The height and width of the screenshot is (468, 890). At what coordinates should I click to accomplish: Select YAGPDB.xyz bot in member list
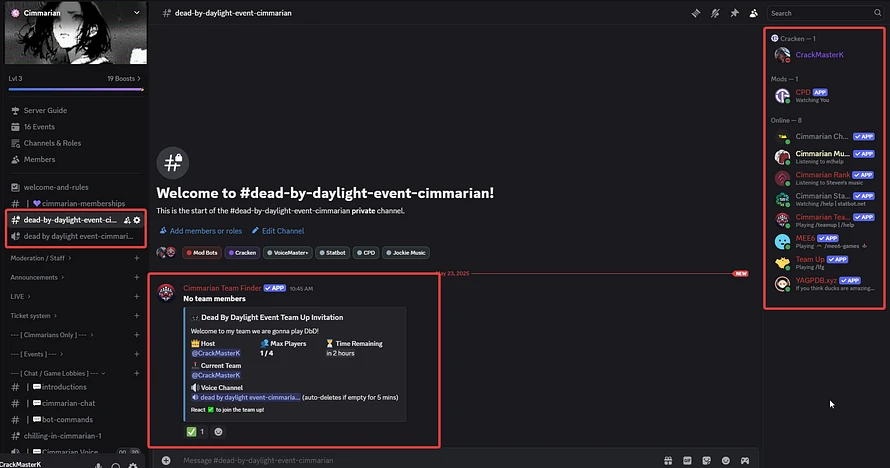[824, 284]
